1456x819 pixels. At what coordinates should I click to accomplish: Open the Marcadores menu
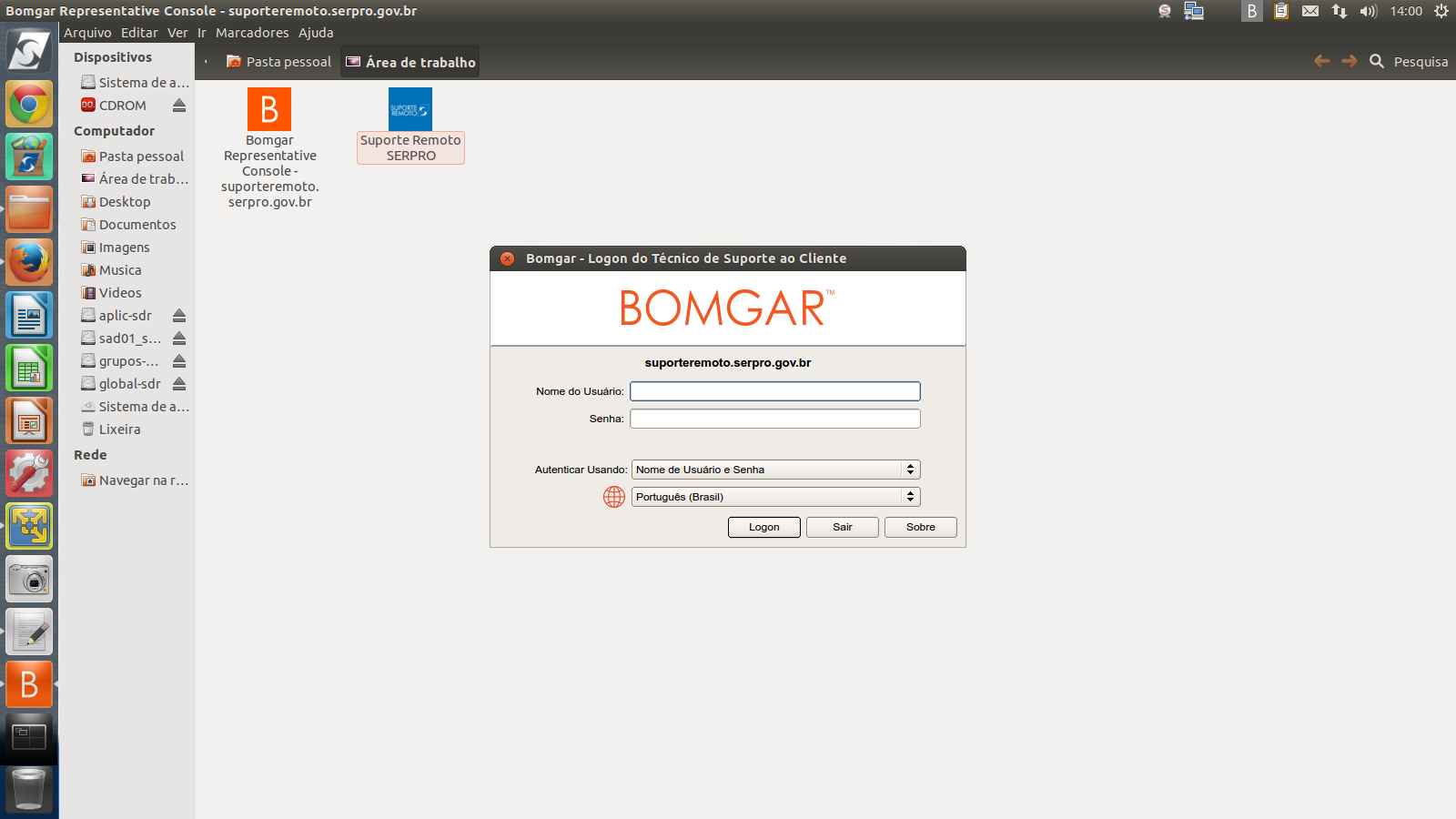(252, 33)
